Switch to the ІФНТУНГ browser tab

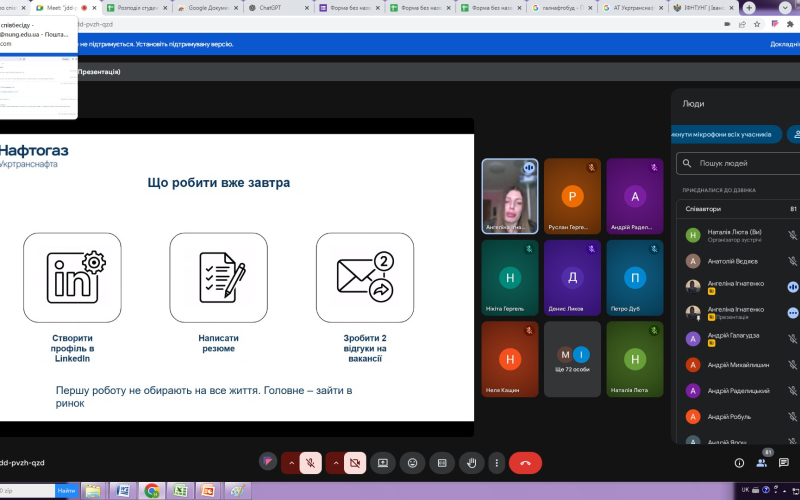702,8
